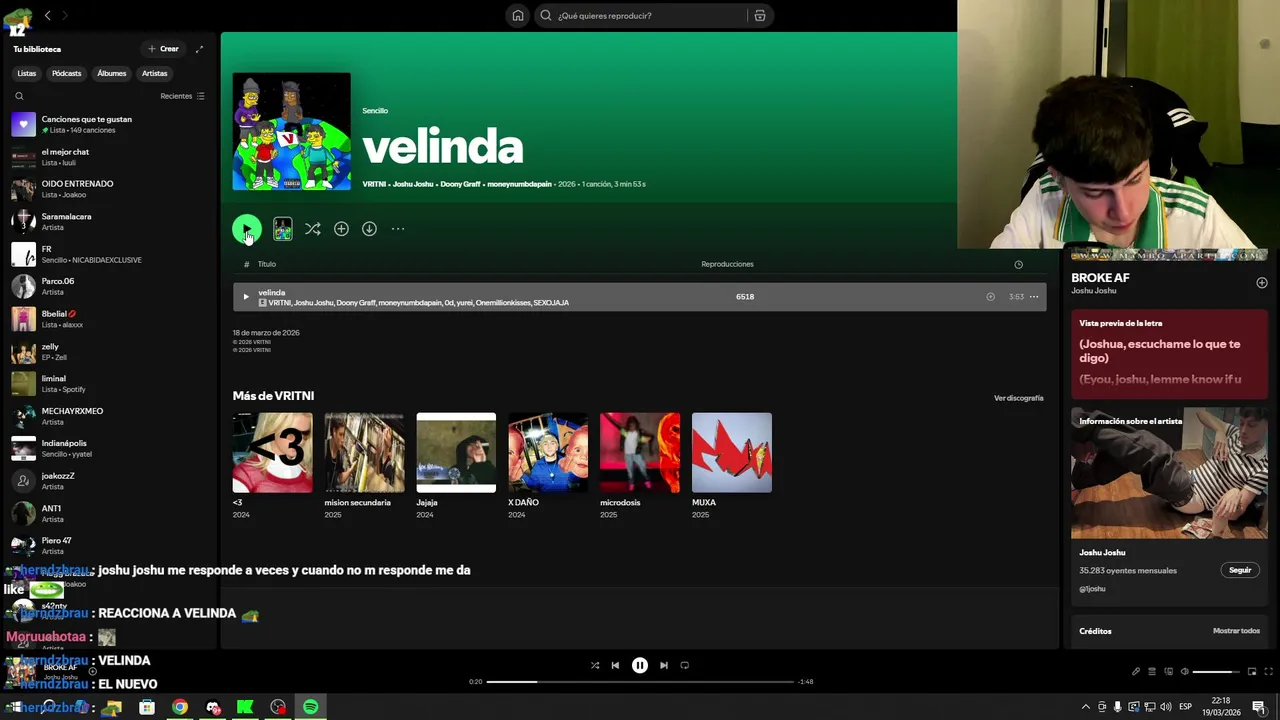
Task: Click Mostrar todos in Créditos
Action: [x=1236, y=631]
